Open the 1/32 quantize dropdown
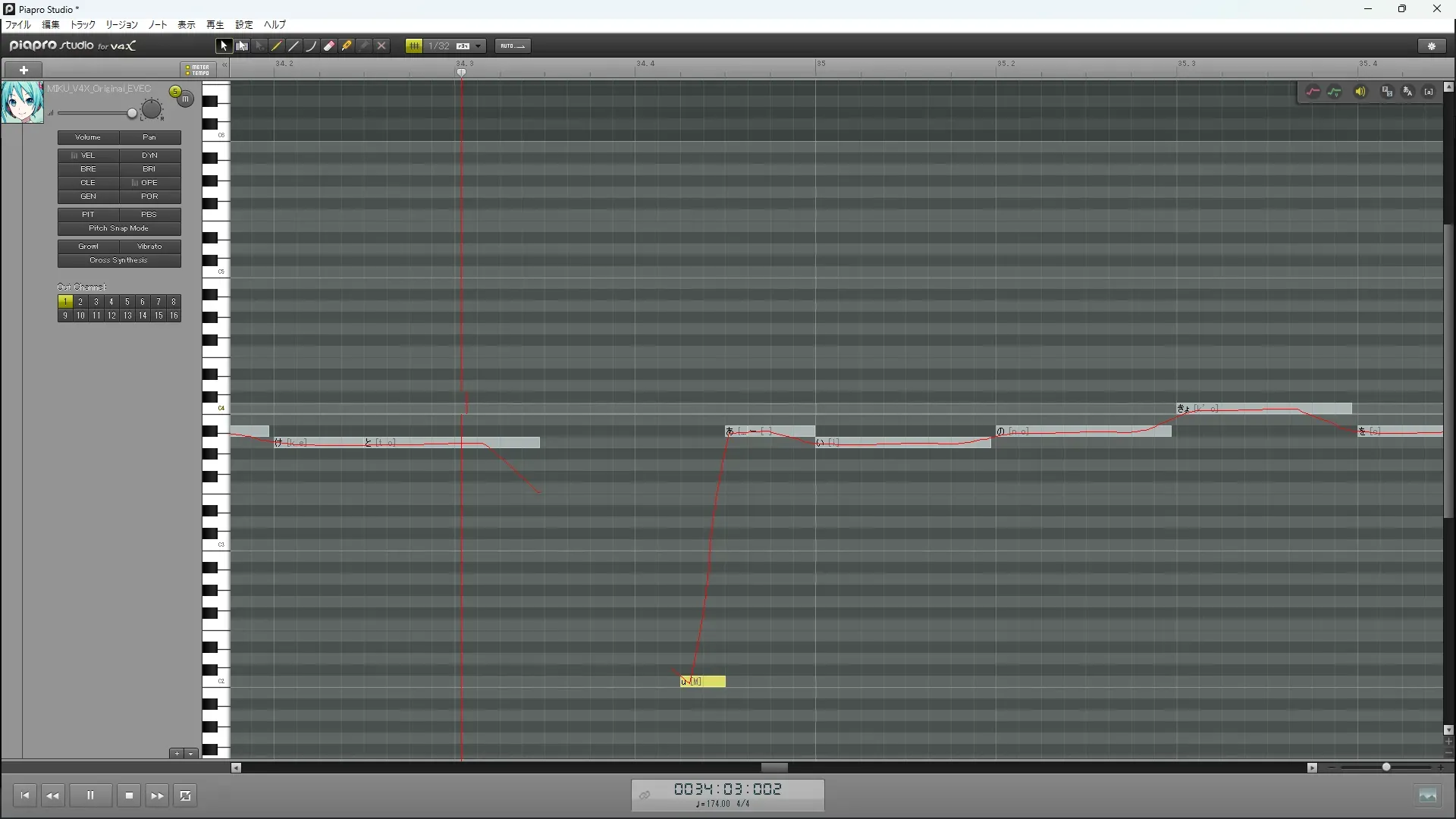Viewport: 1456px width, 819px height. click(x=478, y=46)
